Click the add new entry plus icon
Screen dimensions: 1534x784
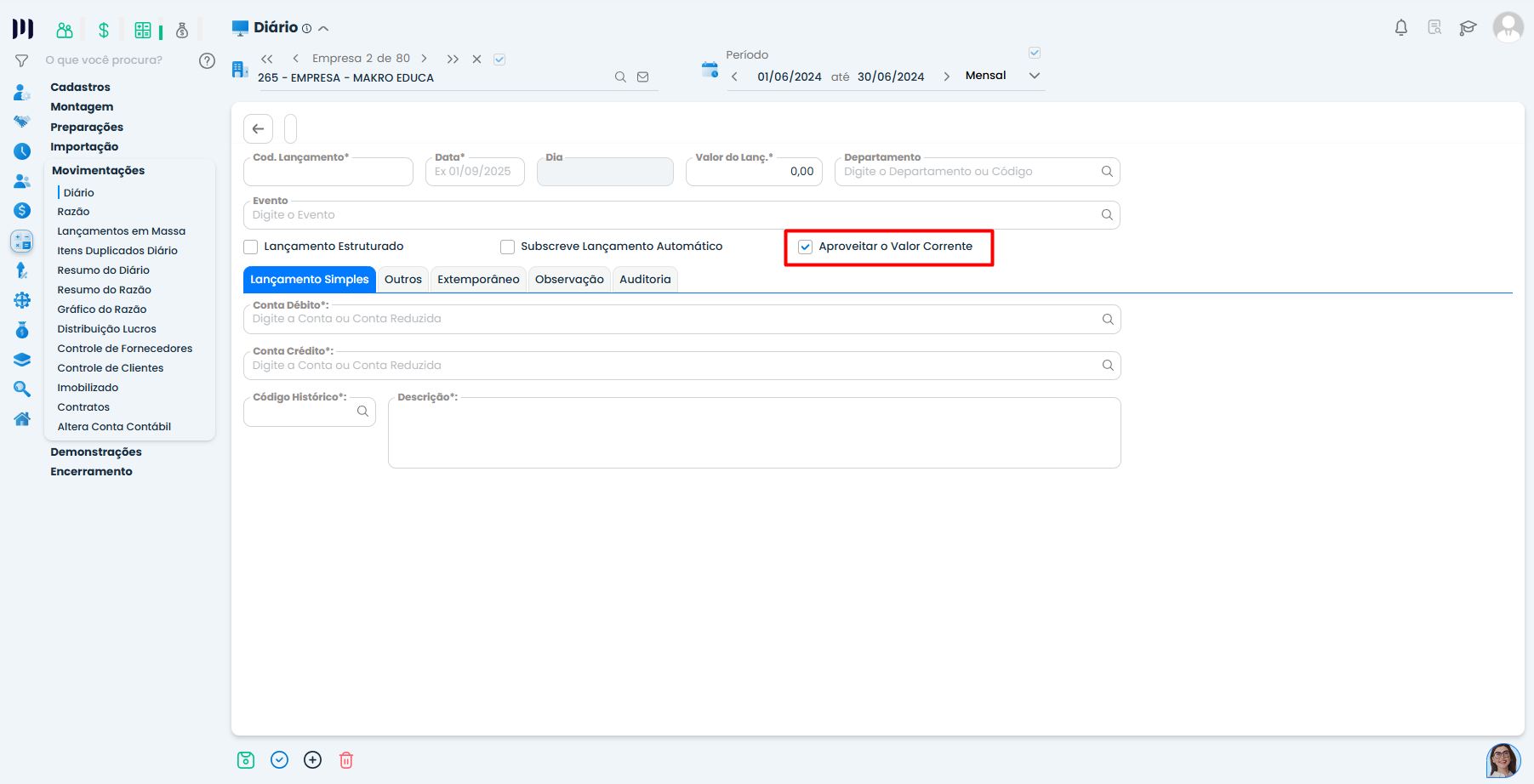[x=313, y=760]
